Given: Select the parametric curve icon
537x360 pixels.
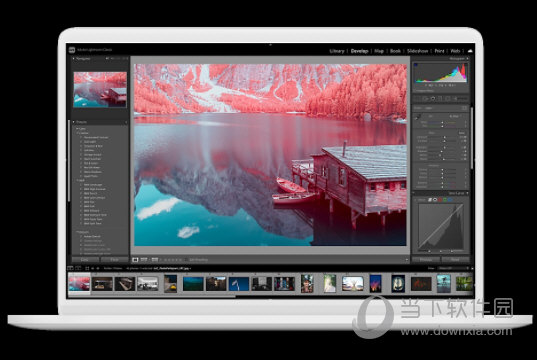Looking at the screenshot, I should point(430,200).
